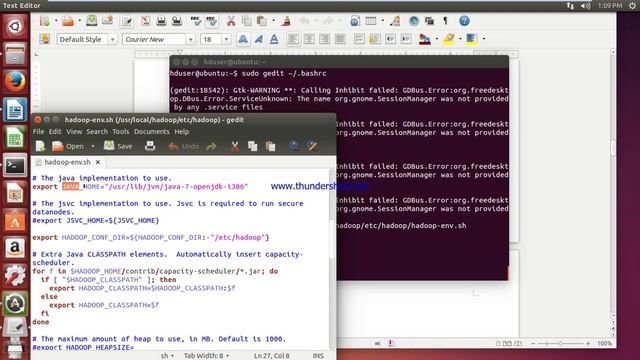
Task: Toggle Centered alignment in Writer toolbar
Action: point(309,39)
